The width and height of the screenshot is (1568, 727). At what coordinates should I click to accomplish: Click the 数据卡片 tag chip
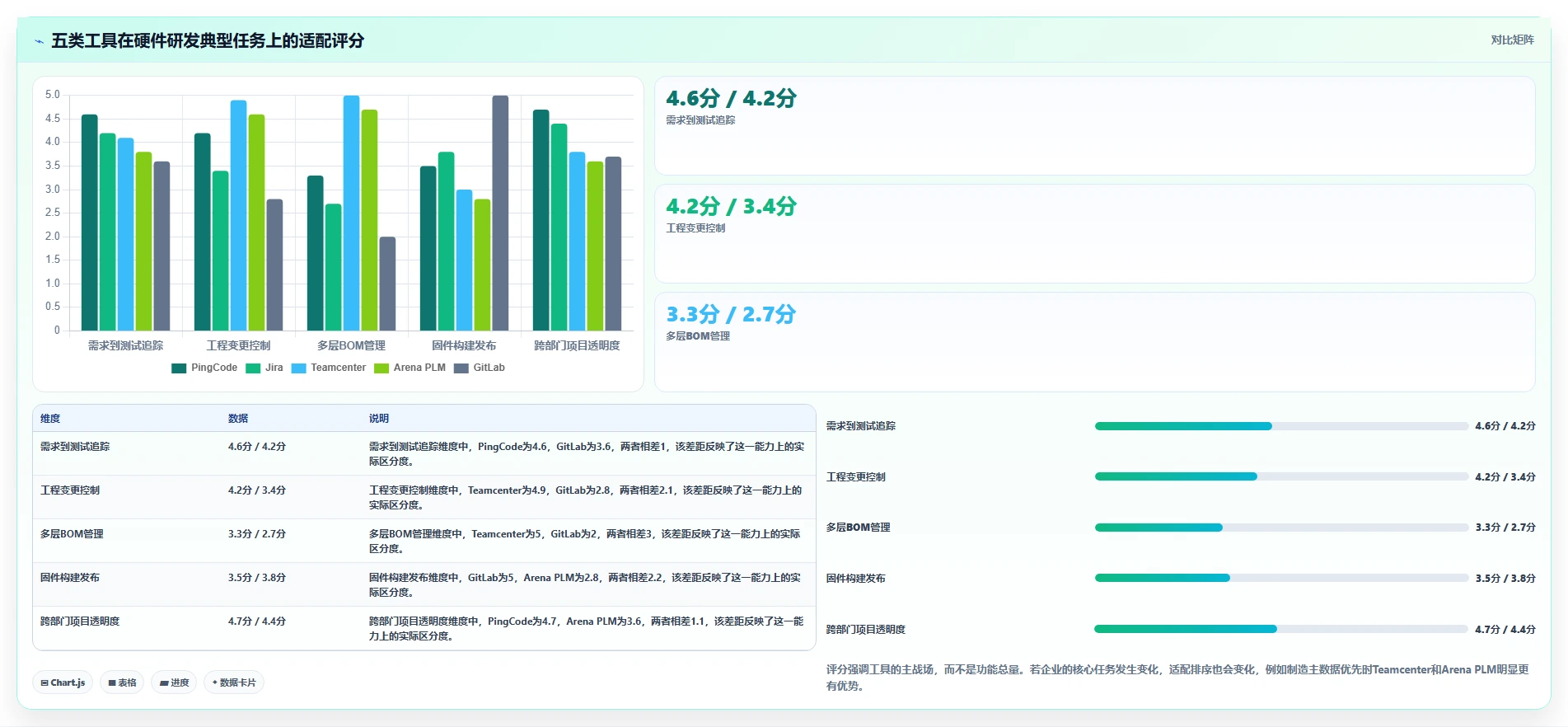pos(234,682)
